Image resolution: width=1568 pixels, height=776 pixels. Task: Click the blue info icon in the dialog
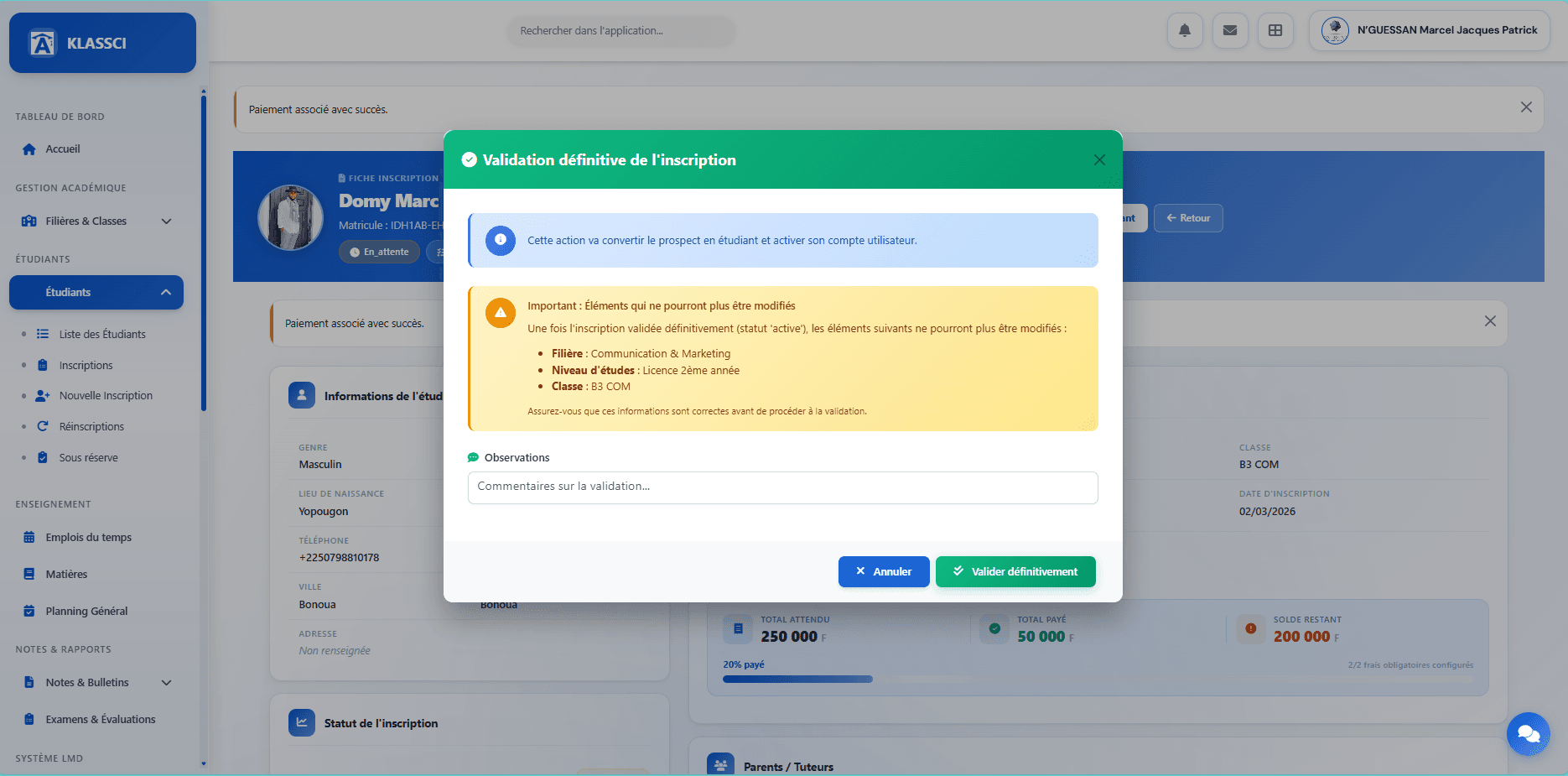501,240
